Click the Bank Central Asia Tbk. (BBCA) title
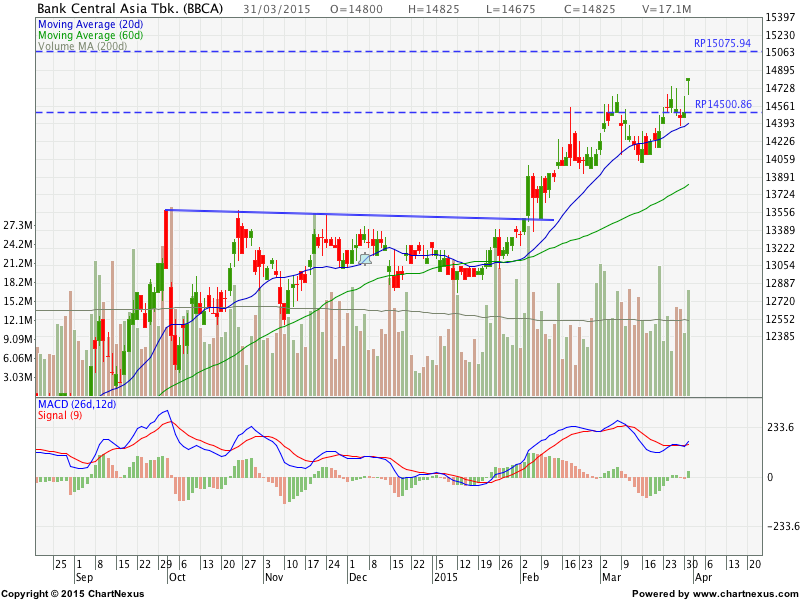The height and width of the screenshot is (600, 800). tap(130, 8)
